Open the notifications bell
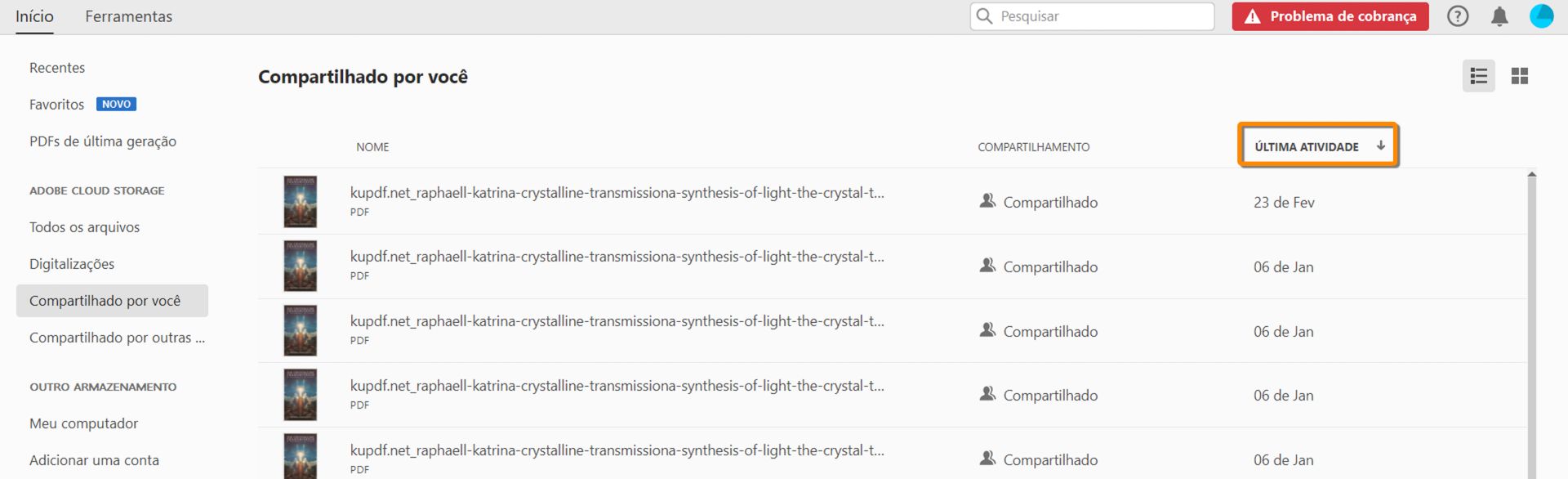 tap(1499, 16)
